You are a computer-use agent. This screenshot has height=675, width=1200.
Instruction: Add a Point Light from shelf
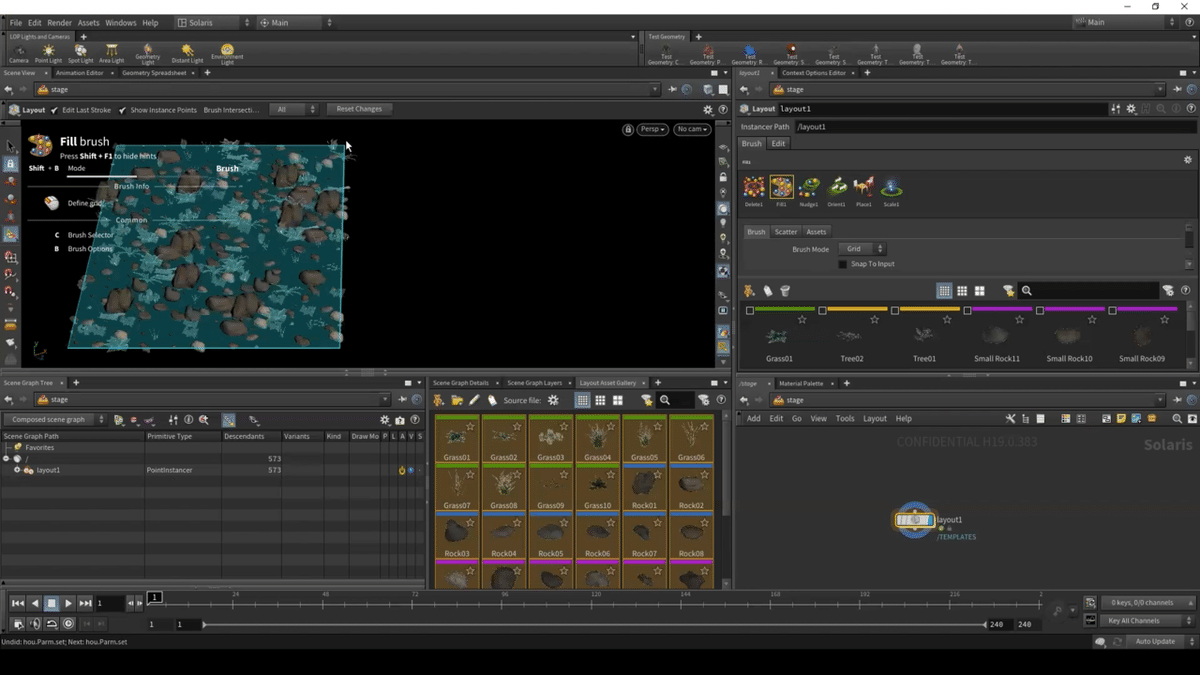pos(48,51)
